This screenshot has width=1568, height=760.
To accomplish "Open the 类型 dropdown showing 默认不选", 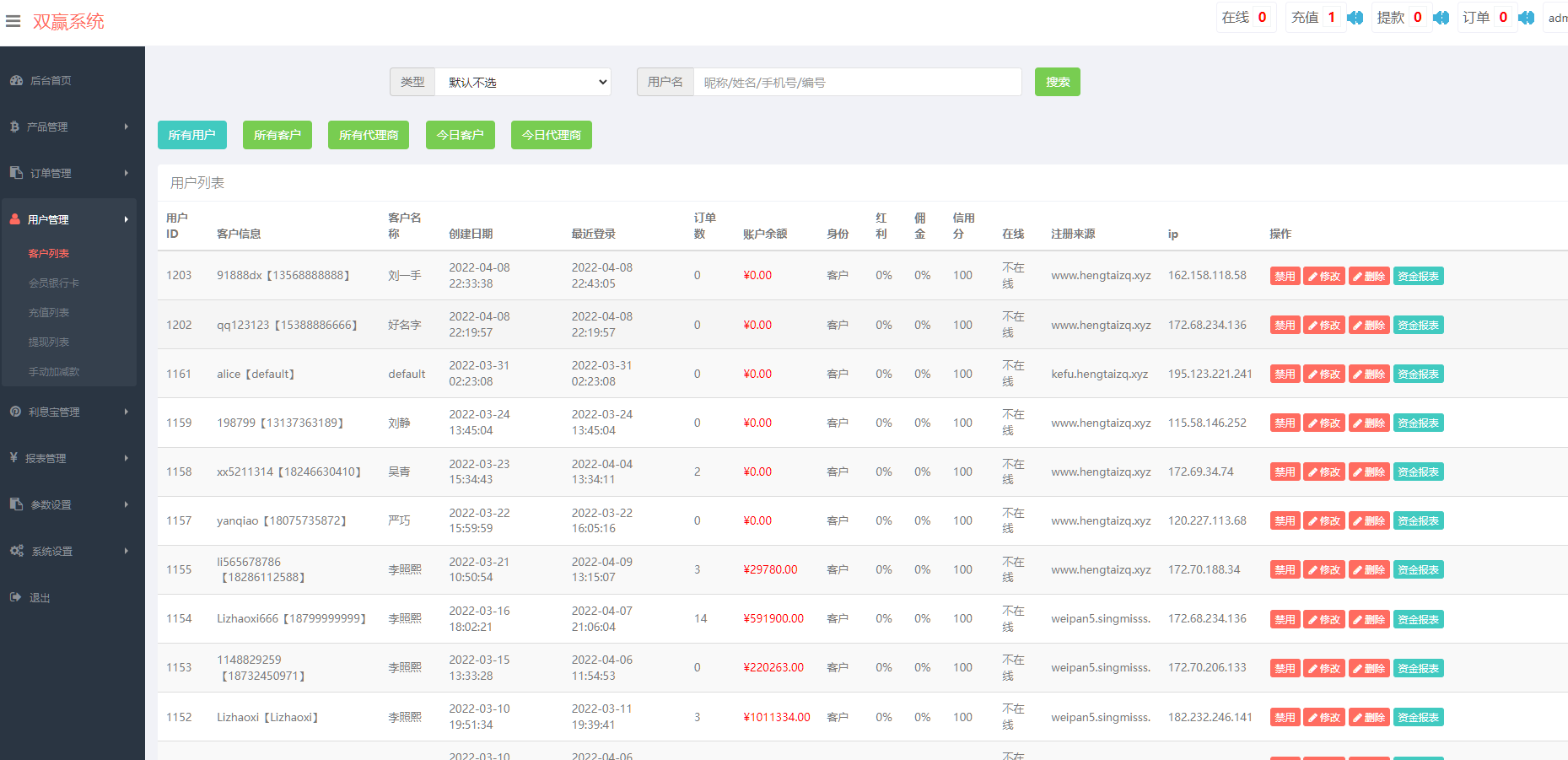I will [x=522, y=82].
